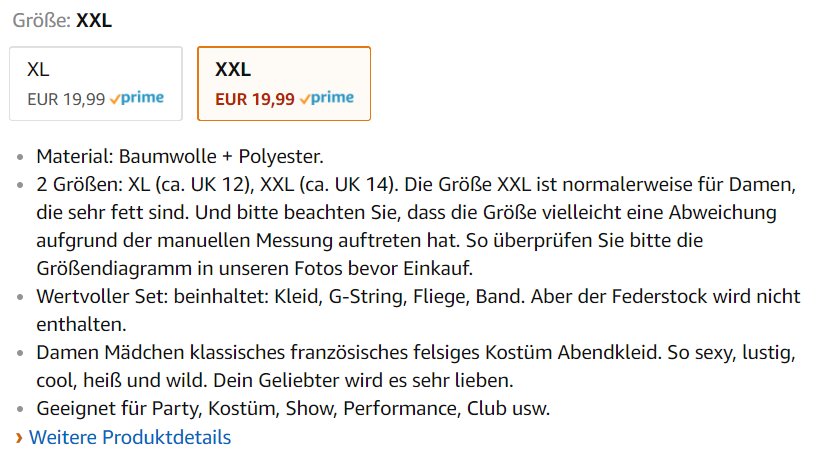
Task: Open the Weitere Produktdetails link
Action: (x=130, y=438)
